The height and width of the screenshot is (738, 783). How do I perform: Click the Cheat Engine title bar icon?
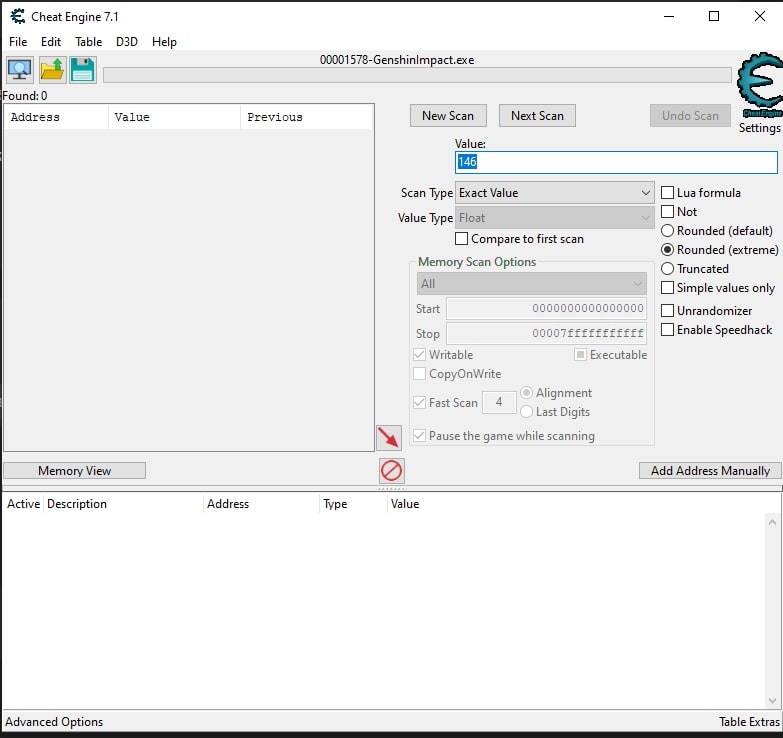[17, 16]
